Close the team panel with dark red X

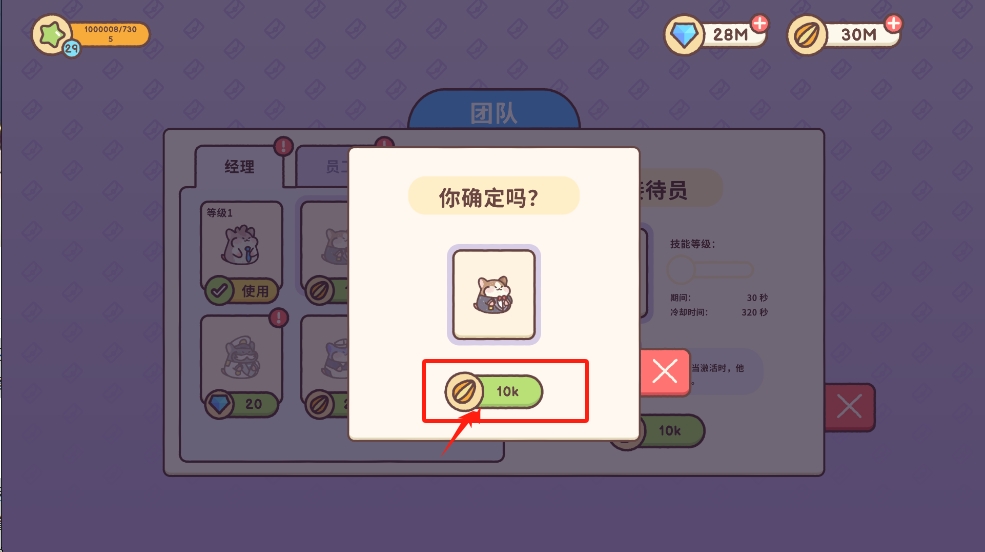pos(849,407)
